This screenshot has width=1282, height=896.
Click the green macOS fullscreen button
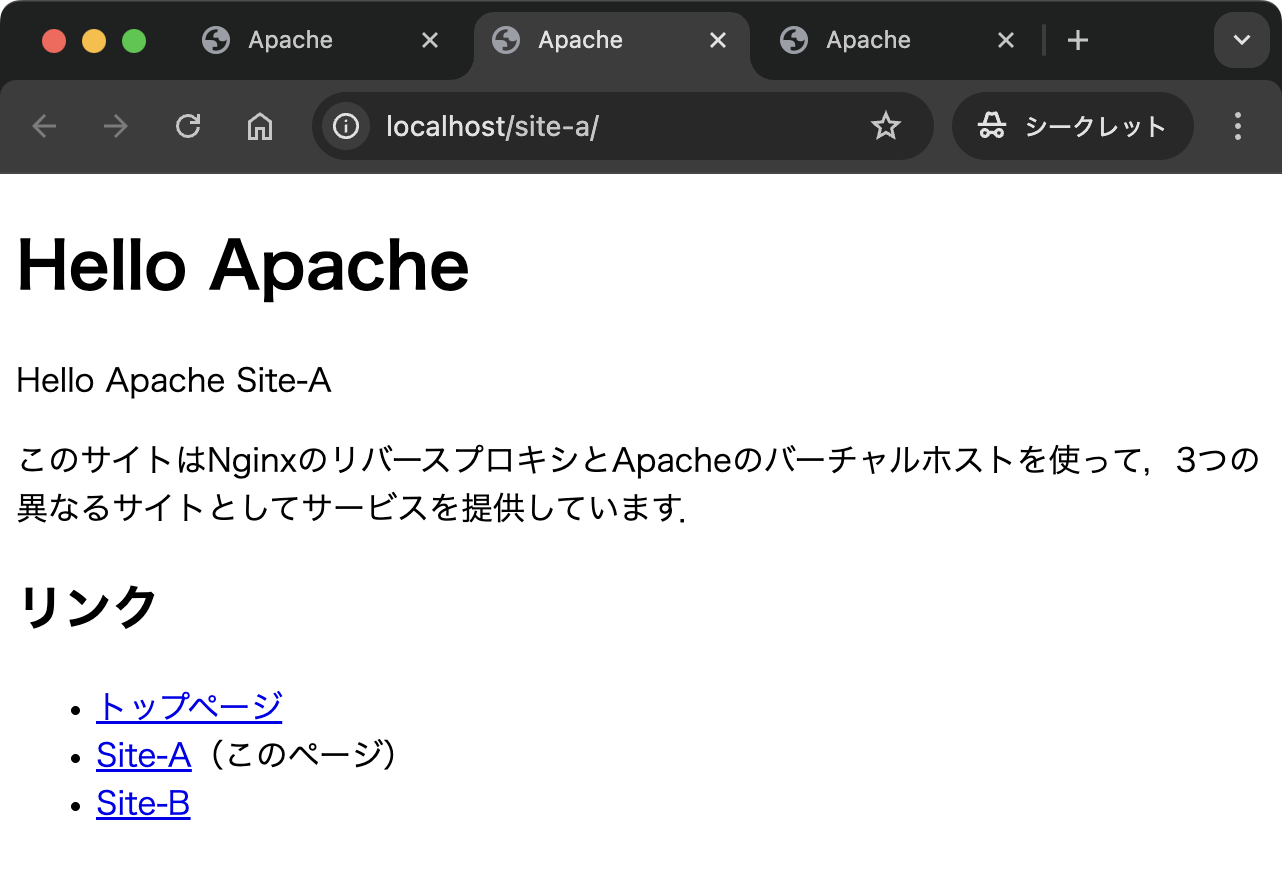pyautogui.click(x=134, y=41)
